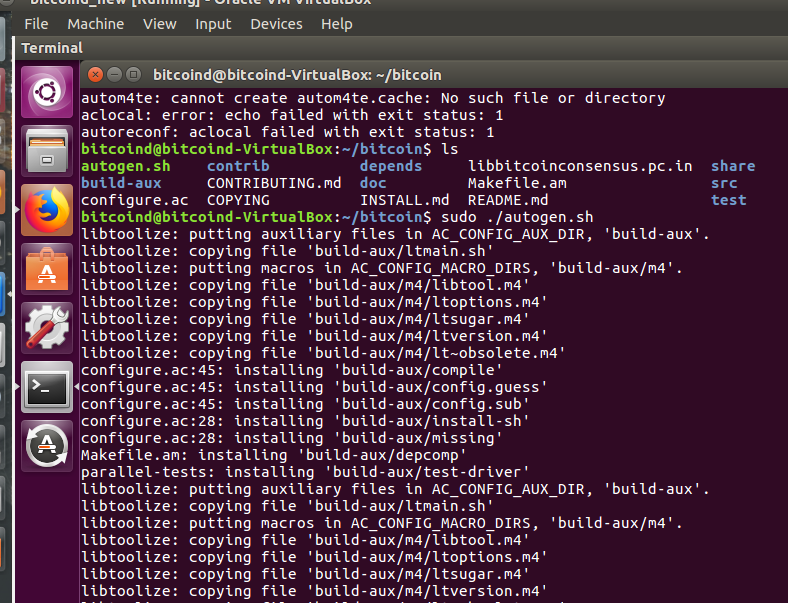Open the VirtualBox Help menu
The image size is (788, 603).
pos(337,24)
